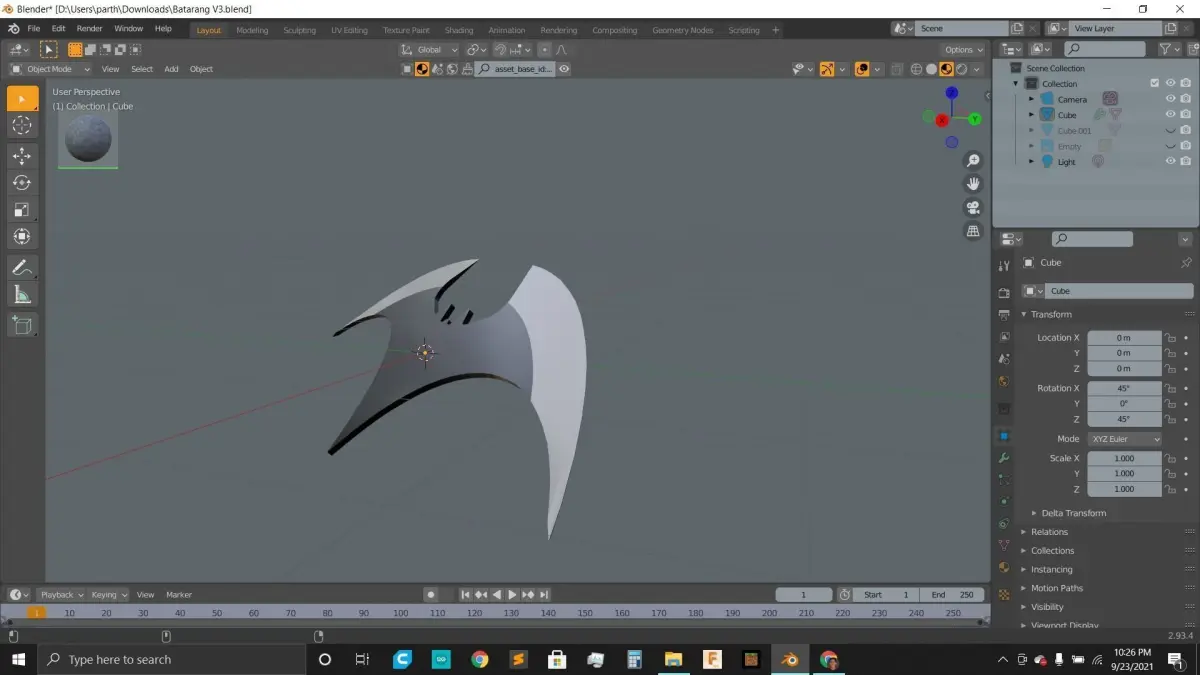
Task: Open the viewport Add menu
Action: click(x=171, y=69)
